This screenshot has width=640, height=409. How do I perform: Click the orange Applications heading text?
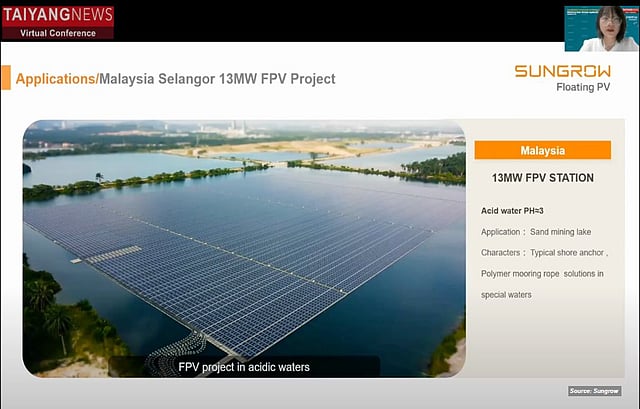click(x=56, y=79)
